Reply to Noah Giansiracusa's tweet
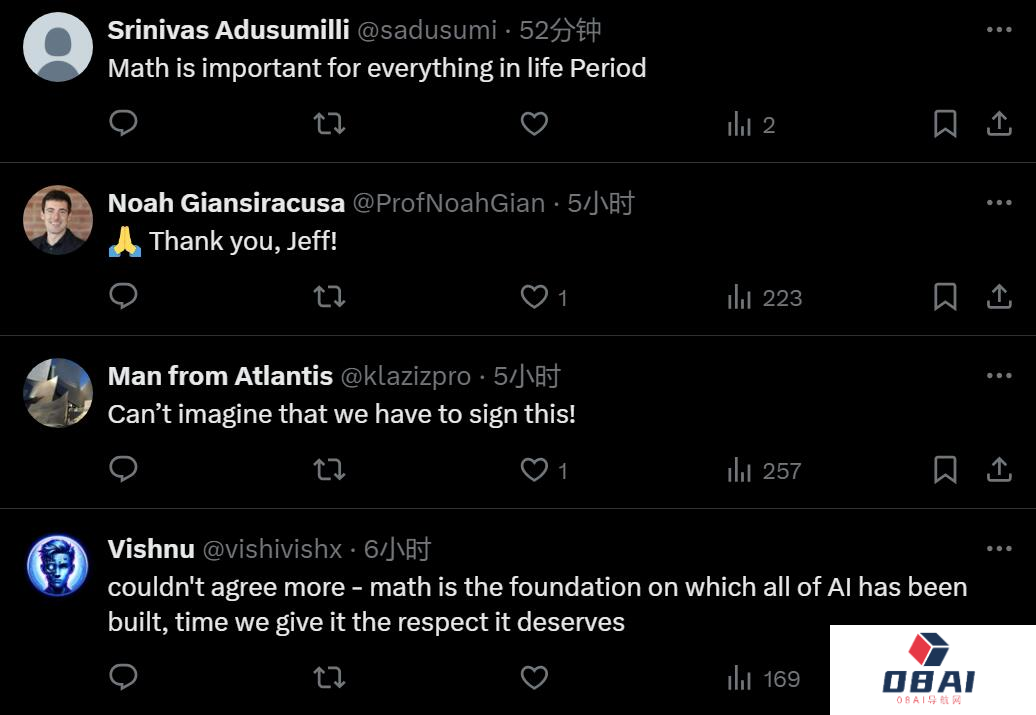 tap(123, 297)
